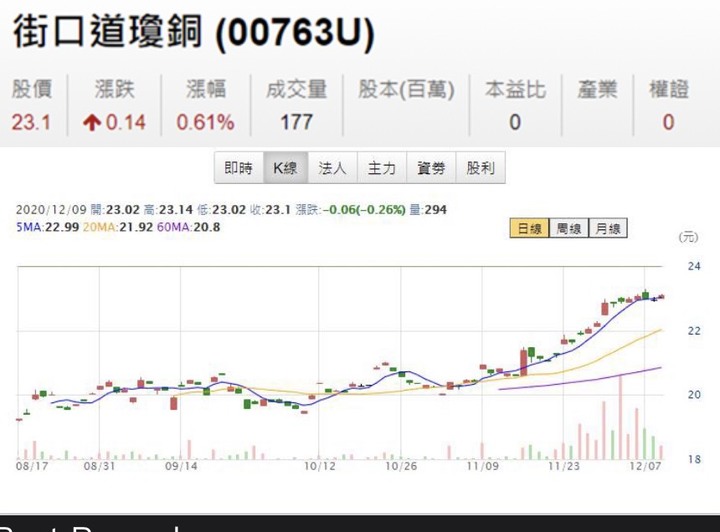The width and height of the screenshot is (720, 532).
Task: Click the 2020/12/09 date readout
Action: (51, 210)
